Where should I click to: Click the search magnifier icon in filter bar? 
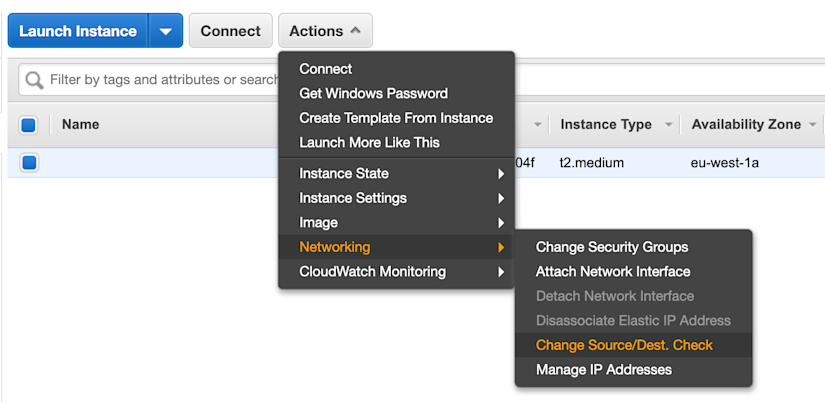pyautogui.click(x=35, y=80)
